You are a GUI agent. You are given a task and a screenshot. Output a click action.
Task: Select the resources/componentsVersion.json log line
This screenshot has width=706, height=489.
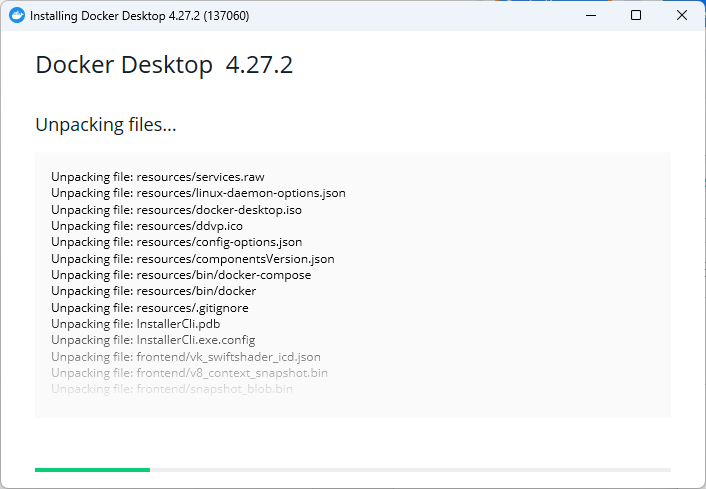tap(193, 259)
